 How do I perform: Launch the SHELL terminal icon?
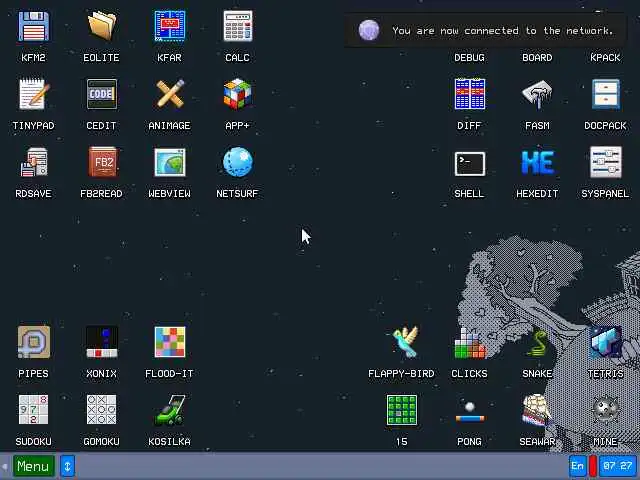(469, 164)
